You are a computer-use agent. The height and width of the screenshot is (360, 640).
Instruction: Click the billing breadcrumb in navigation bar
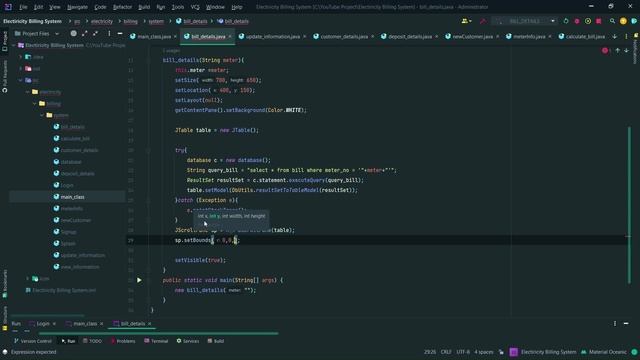coord(131,21)
